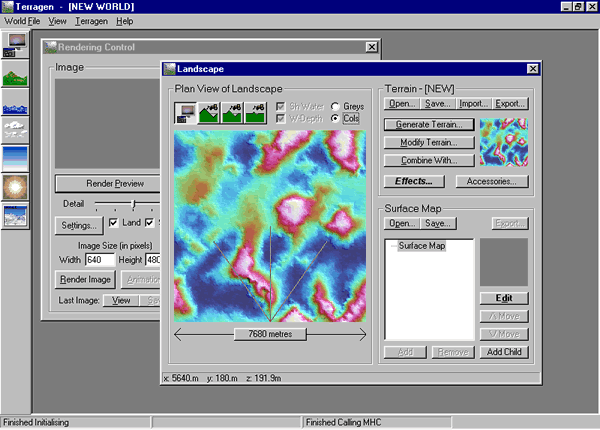Click the grey Surface Map preview box
The height and width of the screenshot is (430, 600).
[x=504, y=262]
